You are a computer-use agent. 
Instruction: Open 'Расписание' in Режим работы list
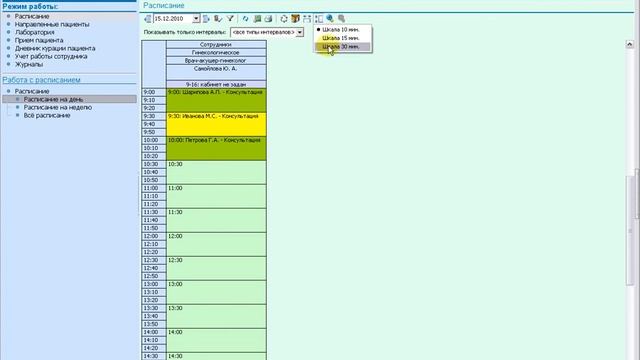point(32,16)
